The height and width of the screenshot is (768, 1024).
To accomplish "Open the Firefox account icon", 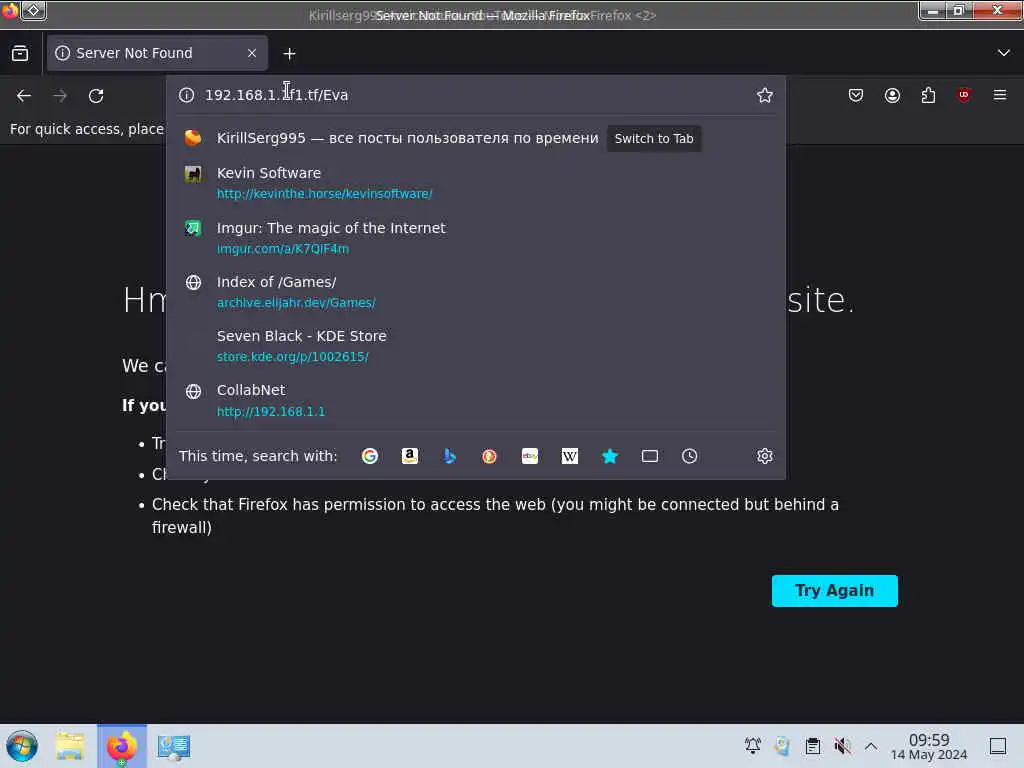I will coord(892,95).
